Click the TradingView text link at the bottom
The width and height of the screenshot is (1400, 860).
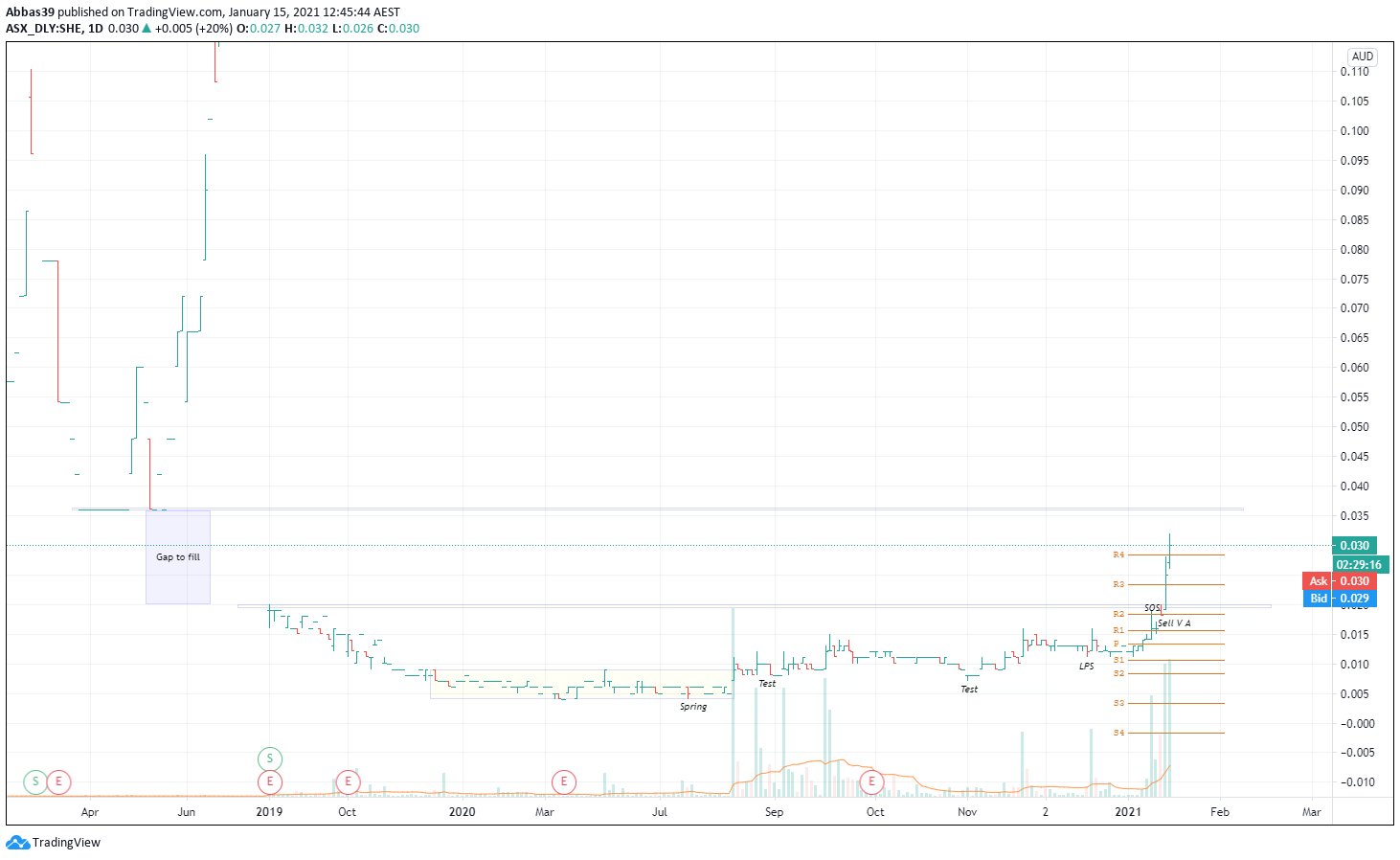coord(66,843)
